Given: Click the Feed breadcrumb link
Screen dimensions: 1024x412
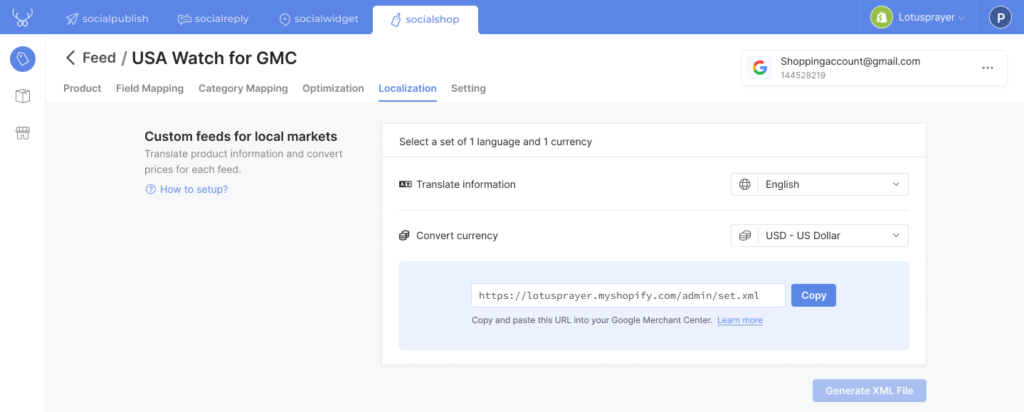Looking at the screenshot, I should [x=99, y=58].
